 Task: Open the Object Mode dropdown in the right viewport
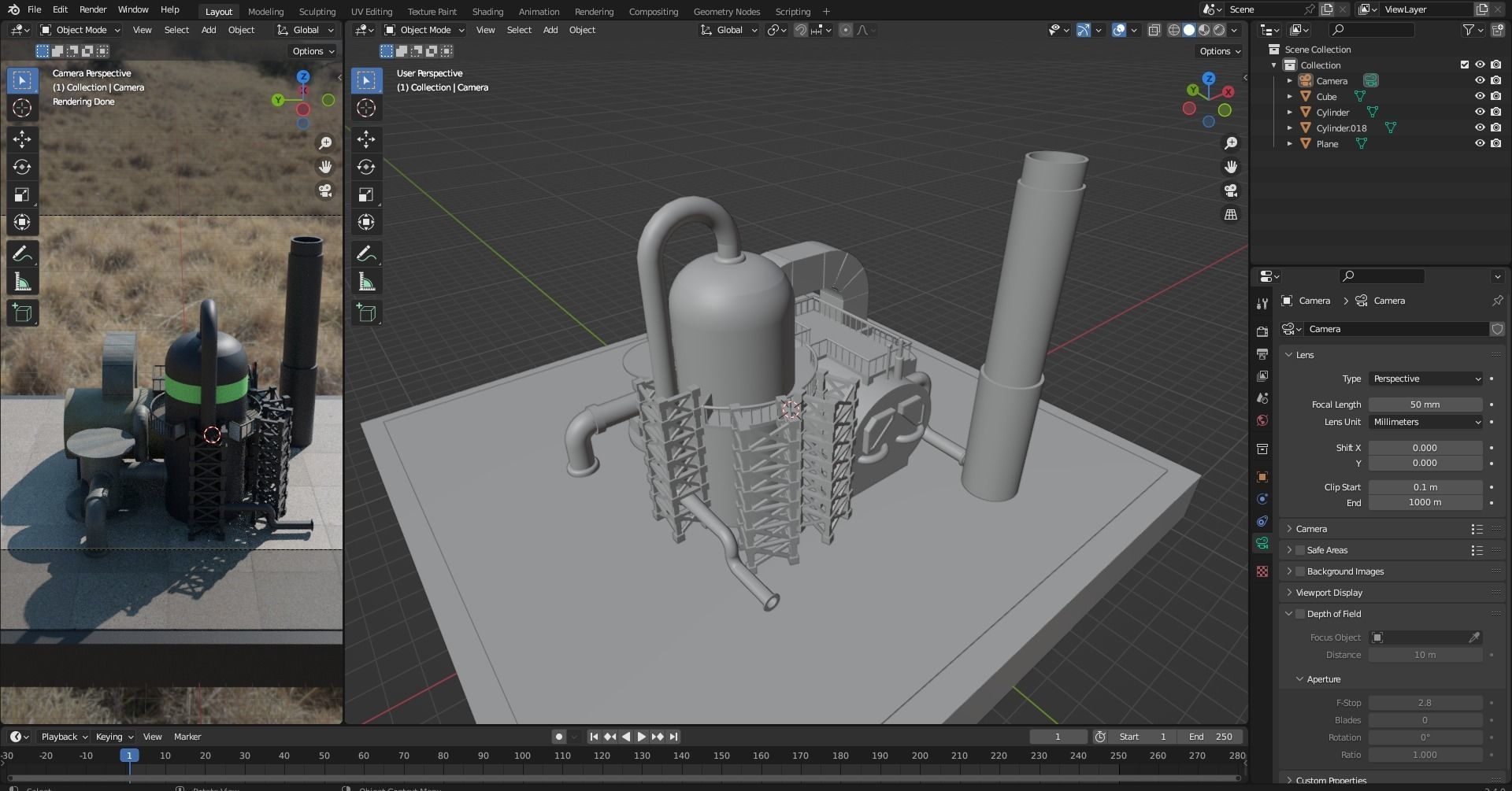[424, 30]
